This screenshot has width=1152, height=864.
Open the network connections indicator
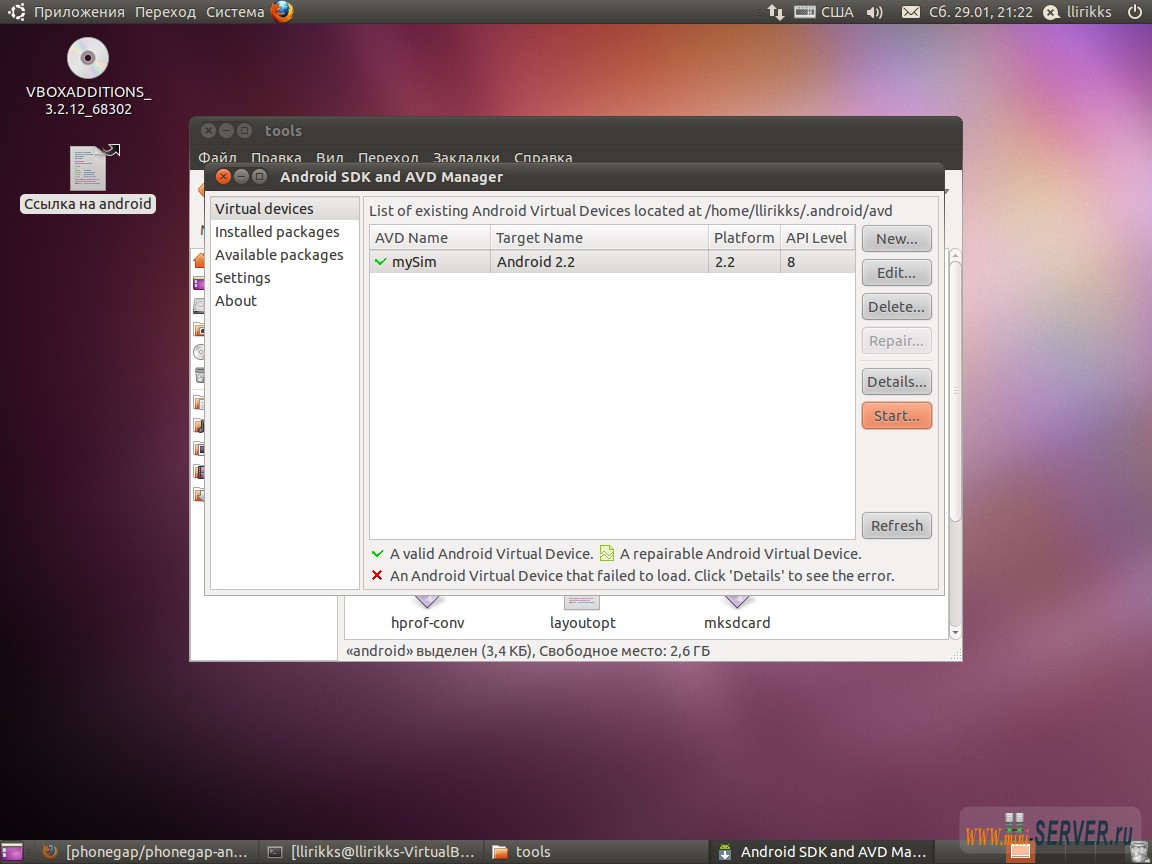[x=775, y=12]
